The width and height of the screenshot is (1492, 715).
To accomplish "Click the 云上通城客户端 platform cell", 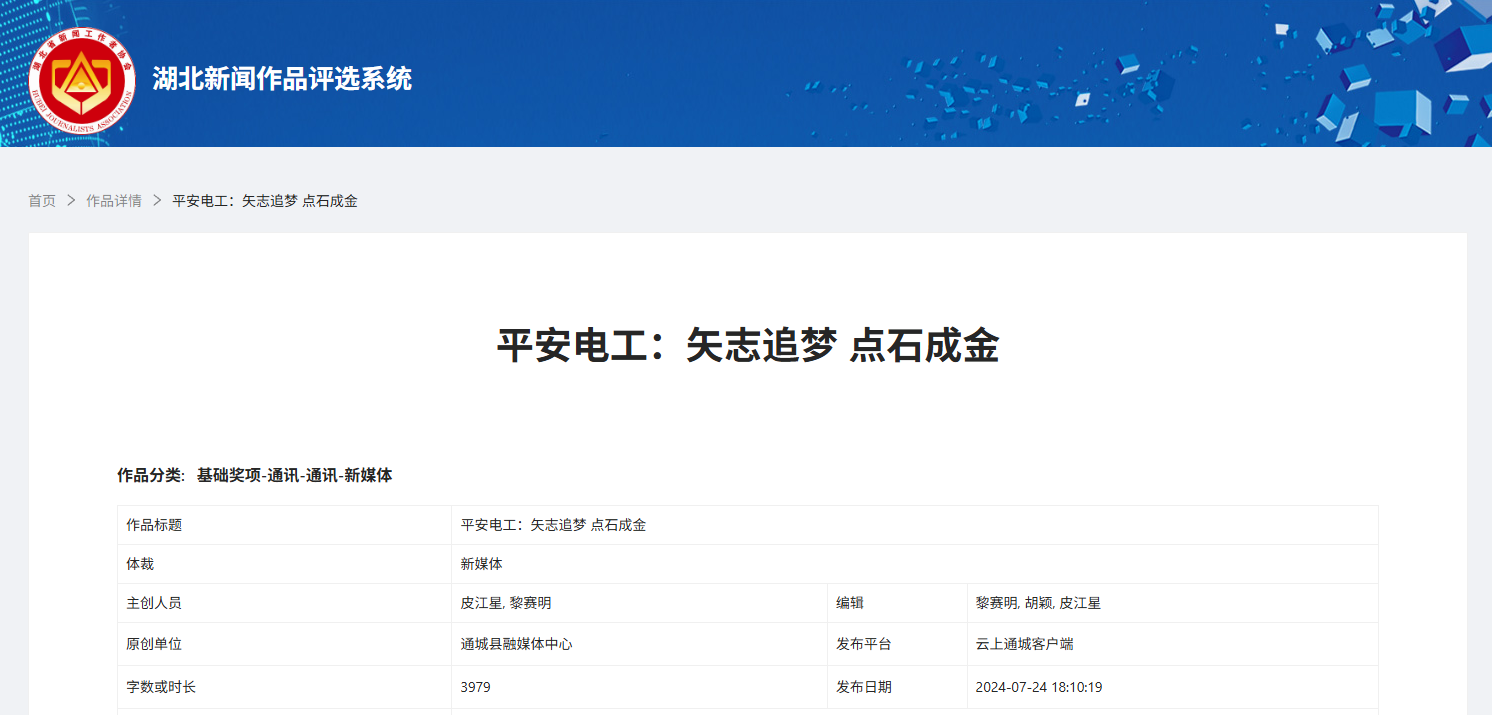I will coord(1025,644).
